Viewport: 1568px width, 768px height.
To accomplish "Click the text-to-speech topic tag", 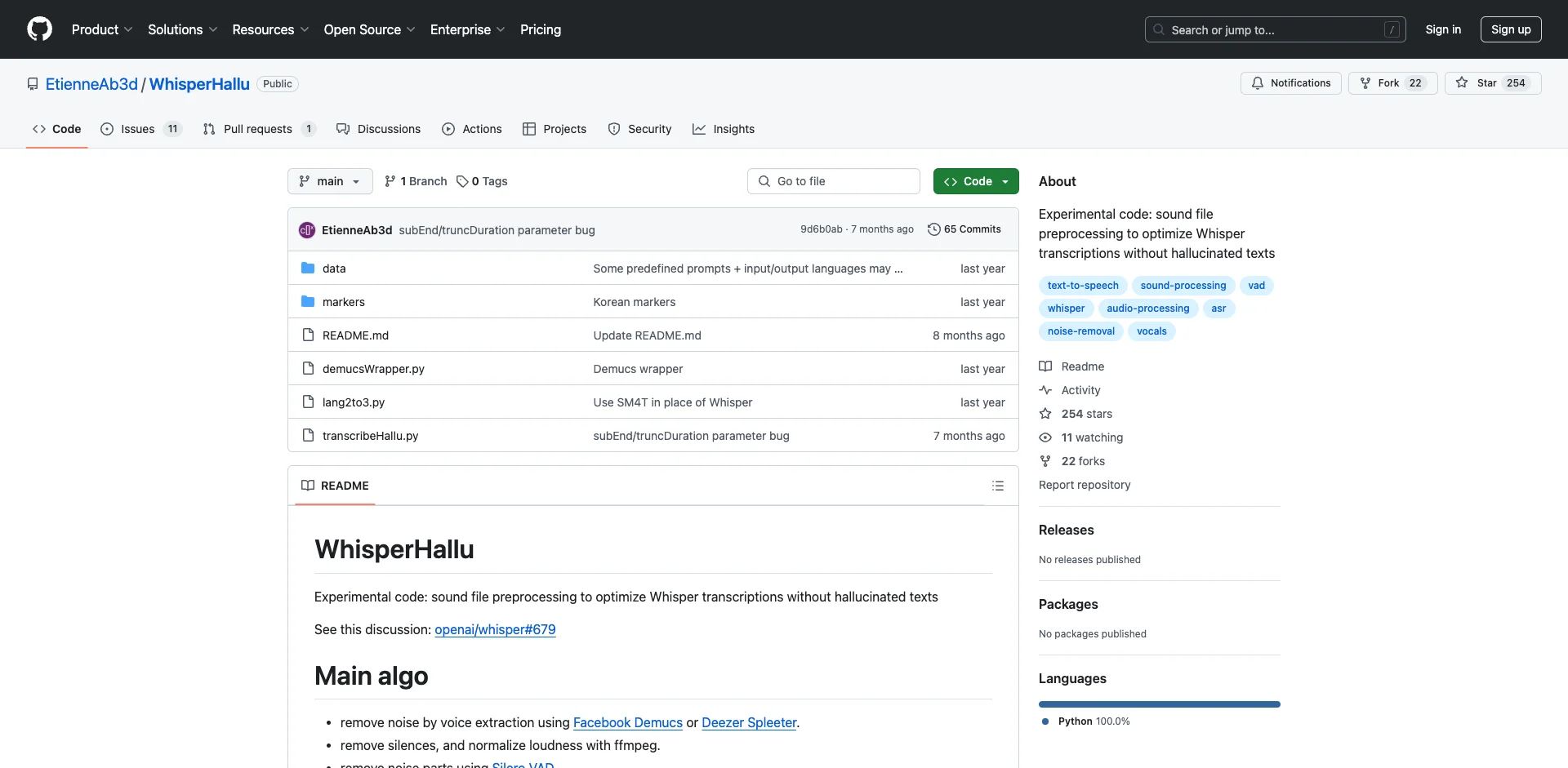I will click(x=1083, y=286).
